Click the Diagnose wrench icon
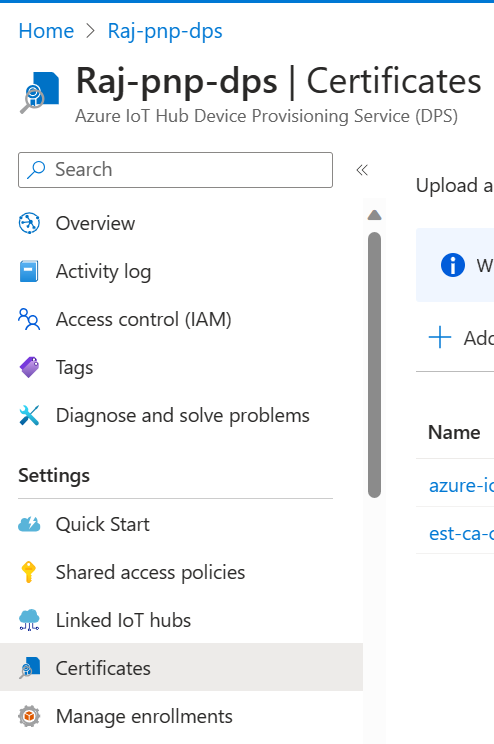Image resolution: width=494 pixels, height=744 pixels. (29, 415)
